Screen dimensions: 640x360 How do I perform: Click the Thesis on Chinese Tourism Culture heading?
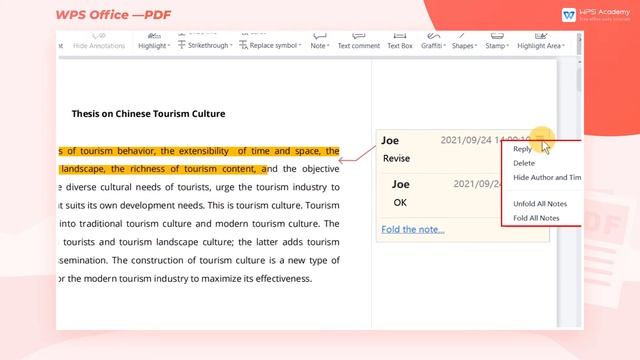(149, 114)
